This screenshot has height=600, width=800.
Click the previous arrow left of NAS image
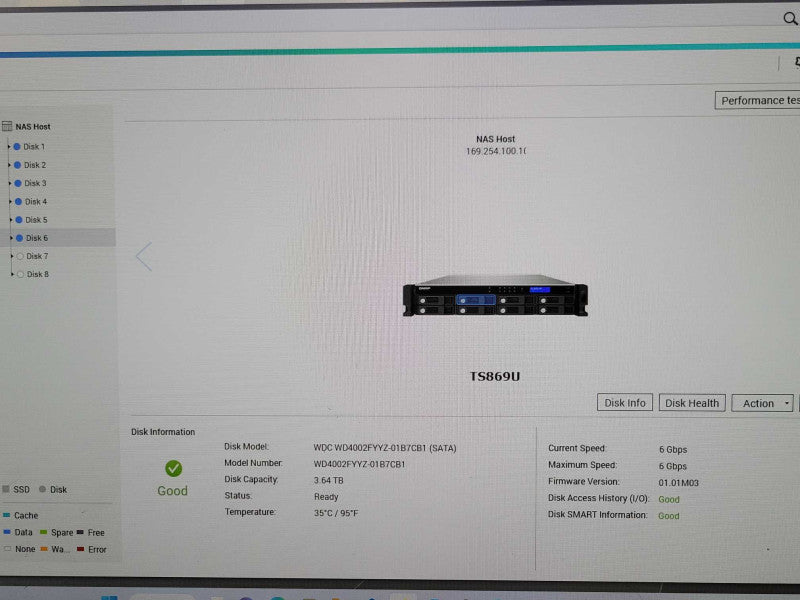pyautogui.click(x=144, y=257)
